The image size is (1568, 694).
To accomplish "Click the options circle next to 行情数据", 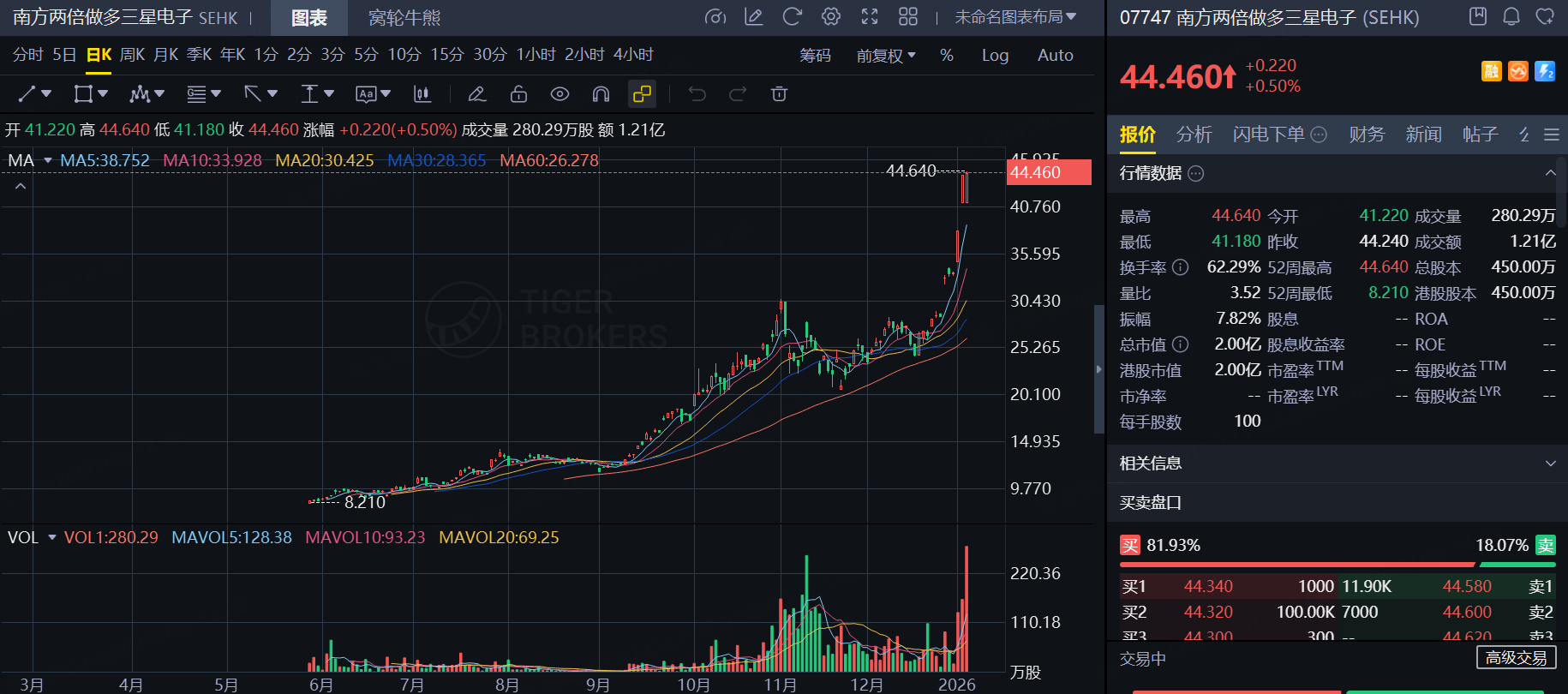I will click(1196, 174).
